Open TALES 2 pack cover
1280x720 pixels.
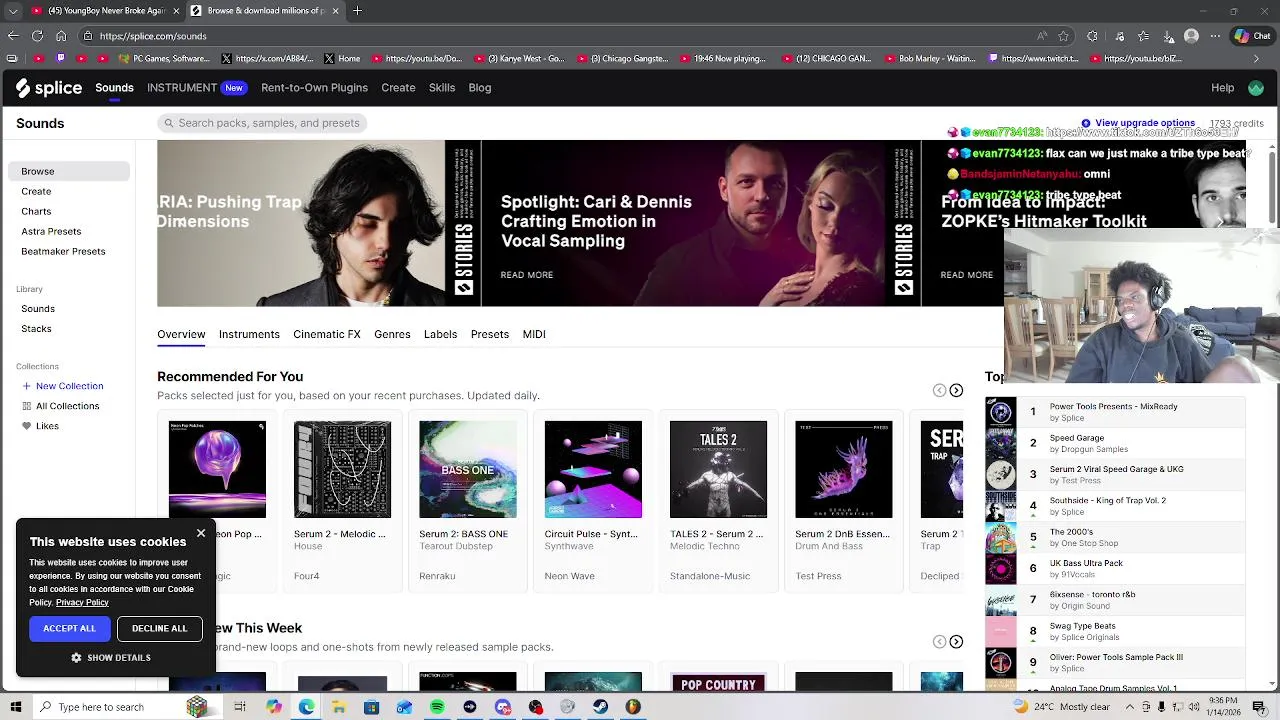click(x=718, y=469)
